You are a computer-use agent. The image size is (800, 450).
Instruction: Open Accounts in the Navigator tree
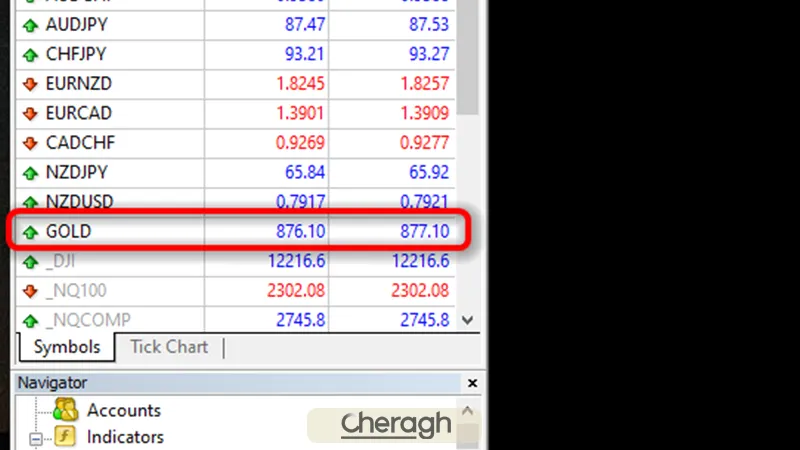(x=123, y=410)
